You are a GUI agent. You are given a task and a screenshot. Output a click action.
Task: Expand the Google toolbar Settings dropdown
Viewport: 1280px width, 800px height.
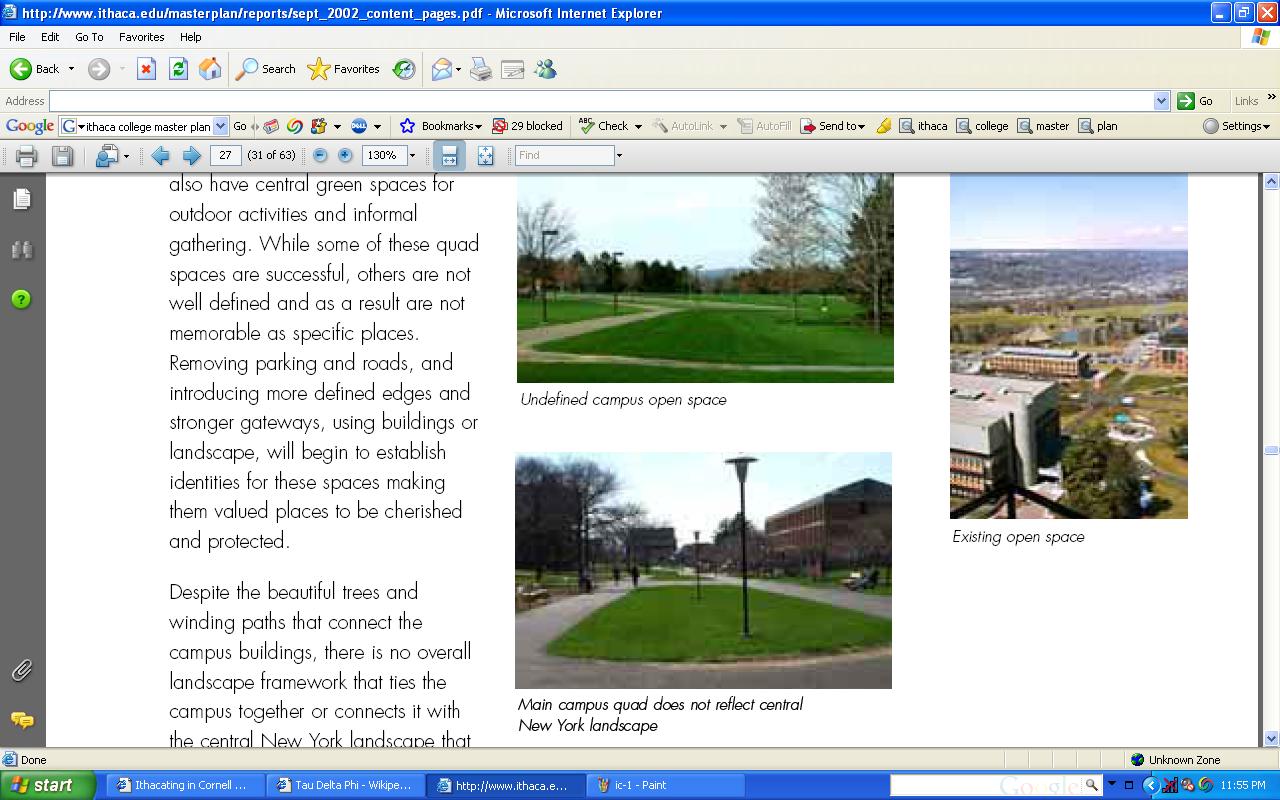[1237, 126]
